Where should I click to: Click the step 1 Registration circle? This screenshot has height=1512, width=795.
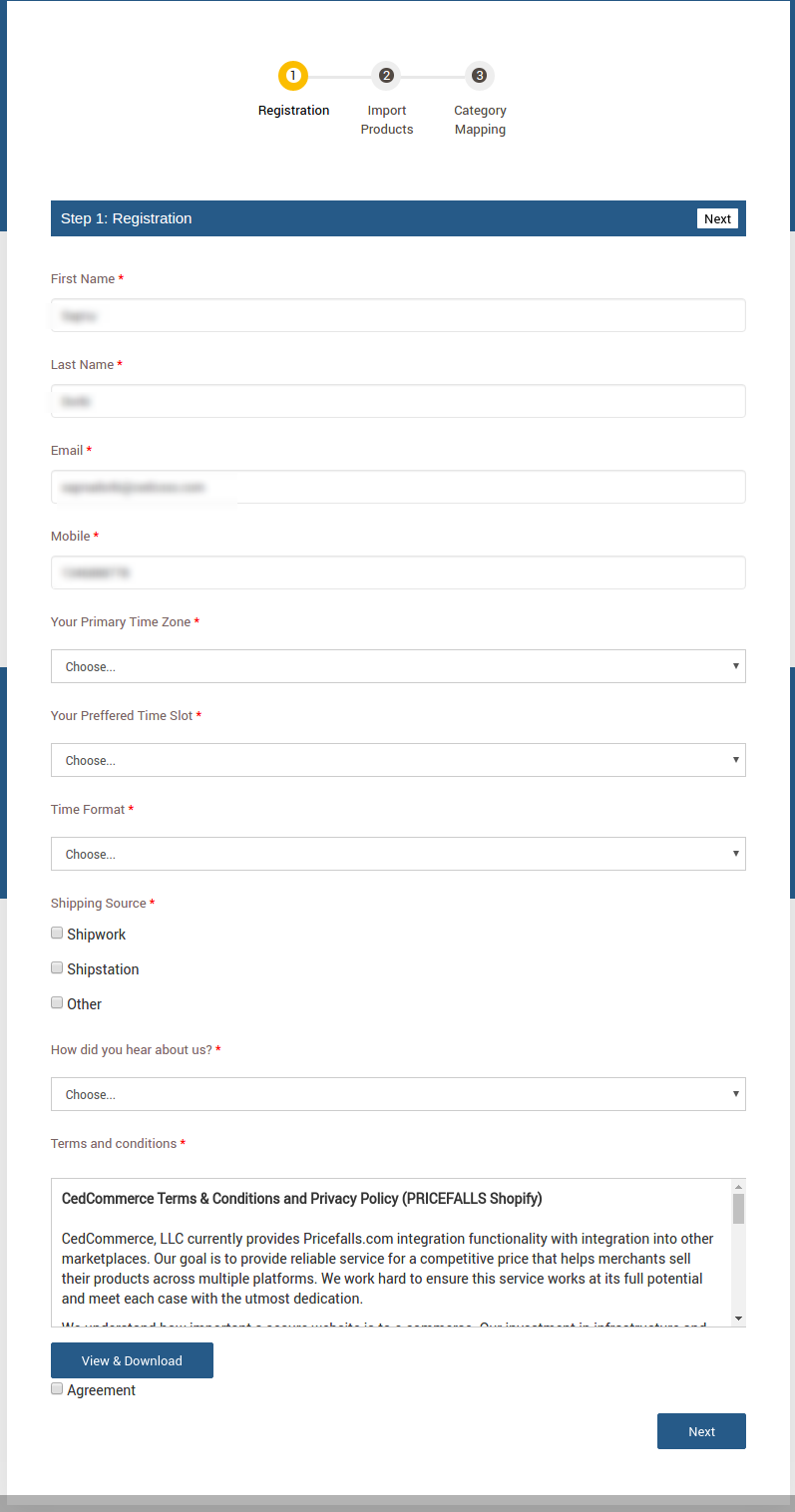click(x=292, y=75)
